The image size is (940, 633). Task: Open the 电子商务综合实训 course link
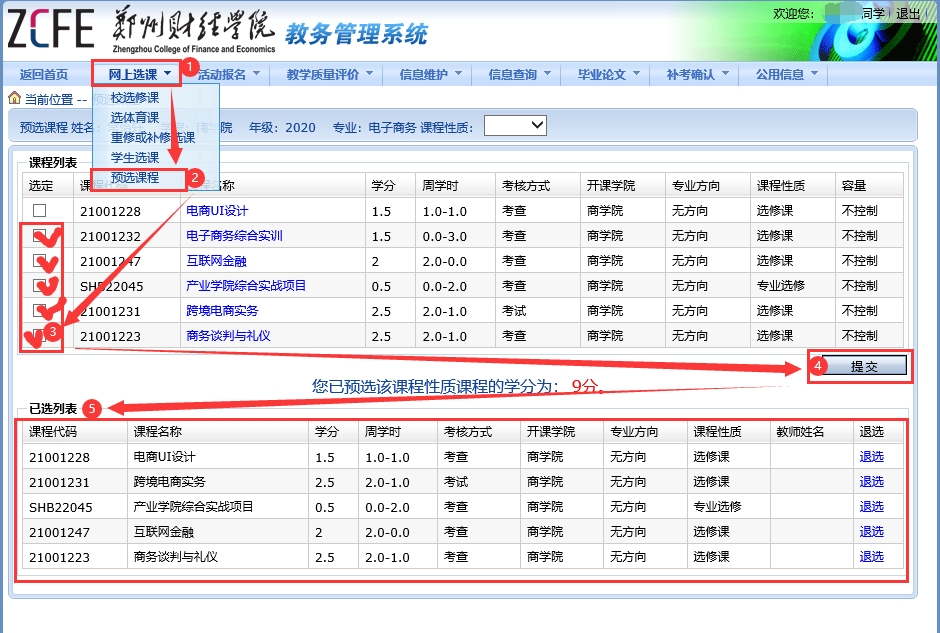click(234, 236)
